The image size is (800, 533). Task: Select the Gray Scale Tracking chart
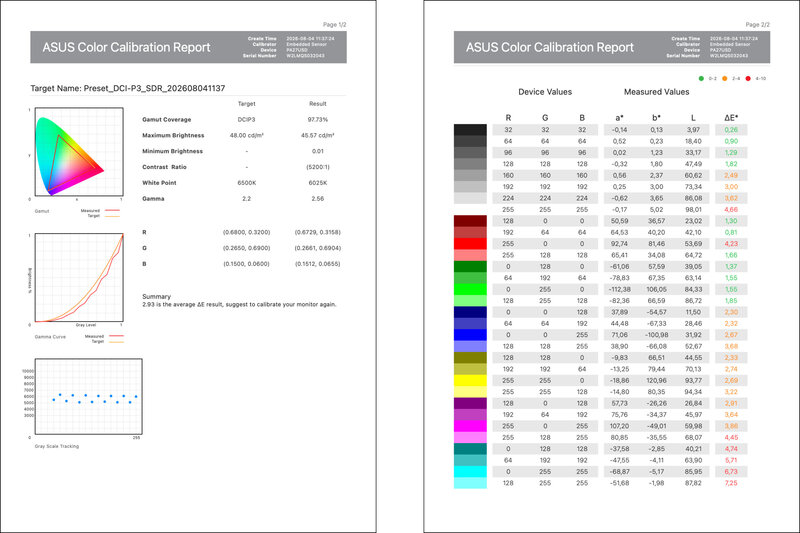[x=88, y=396]
